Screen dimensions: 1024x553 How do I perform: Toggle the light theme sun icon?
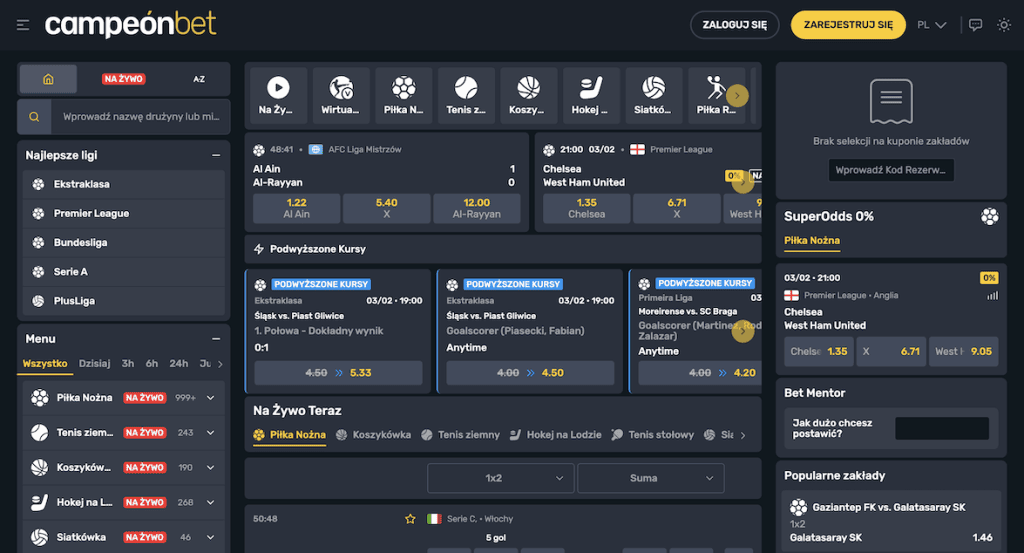pos(1004,25)
